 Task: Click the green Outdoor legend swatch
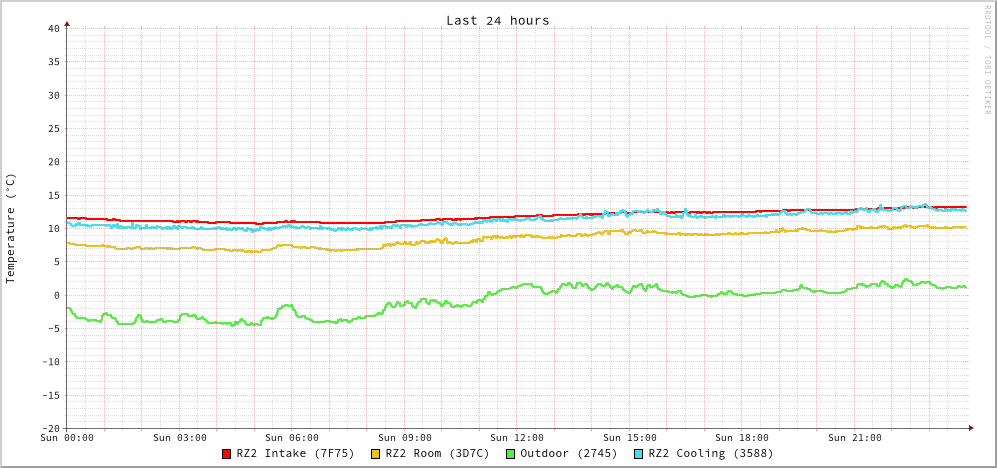(510, 454)
